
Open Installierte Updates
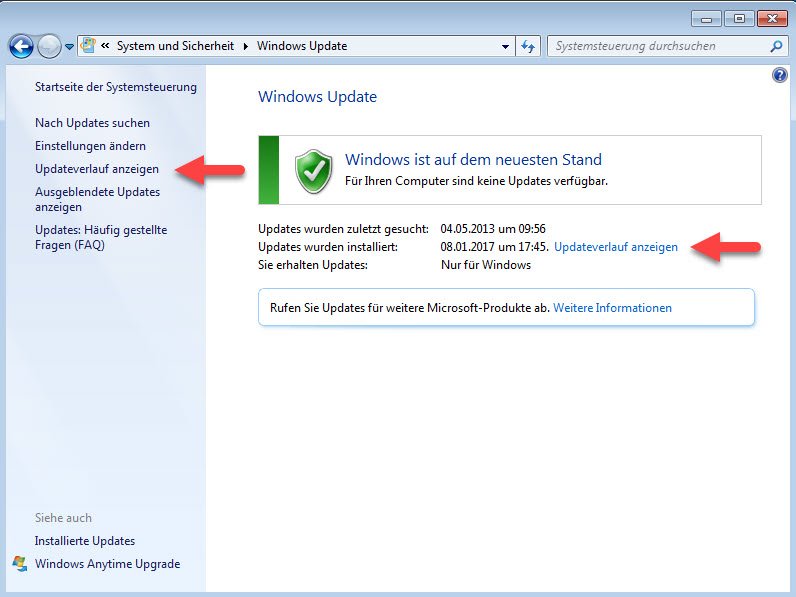pyautogui.click(x=85, y=541)
